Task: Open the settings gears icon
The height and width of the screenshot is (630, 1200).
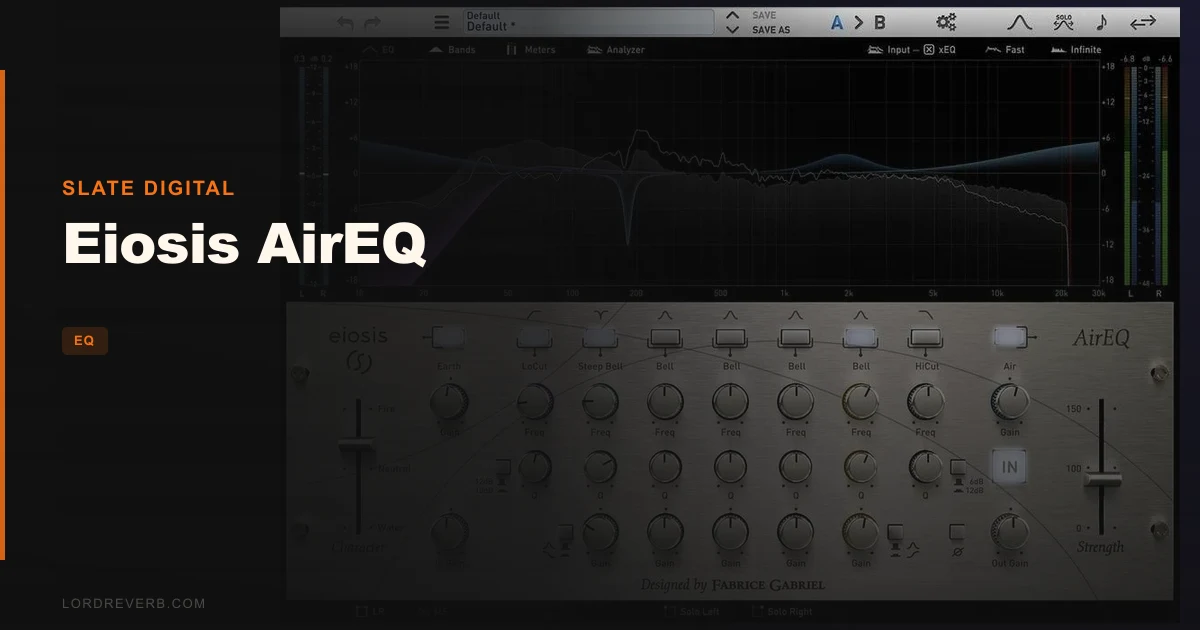Action: 946,22
